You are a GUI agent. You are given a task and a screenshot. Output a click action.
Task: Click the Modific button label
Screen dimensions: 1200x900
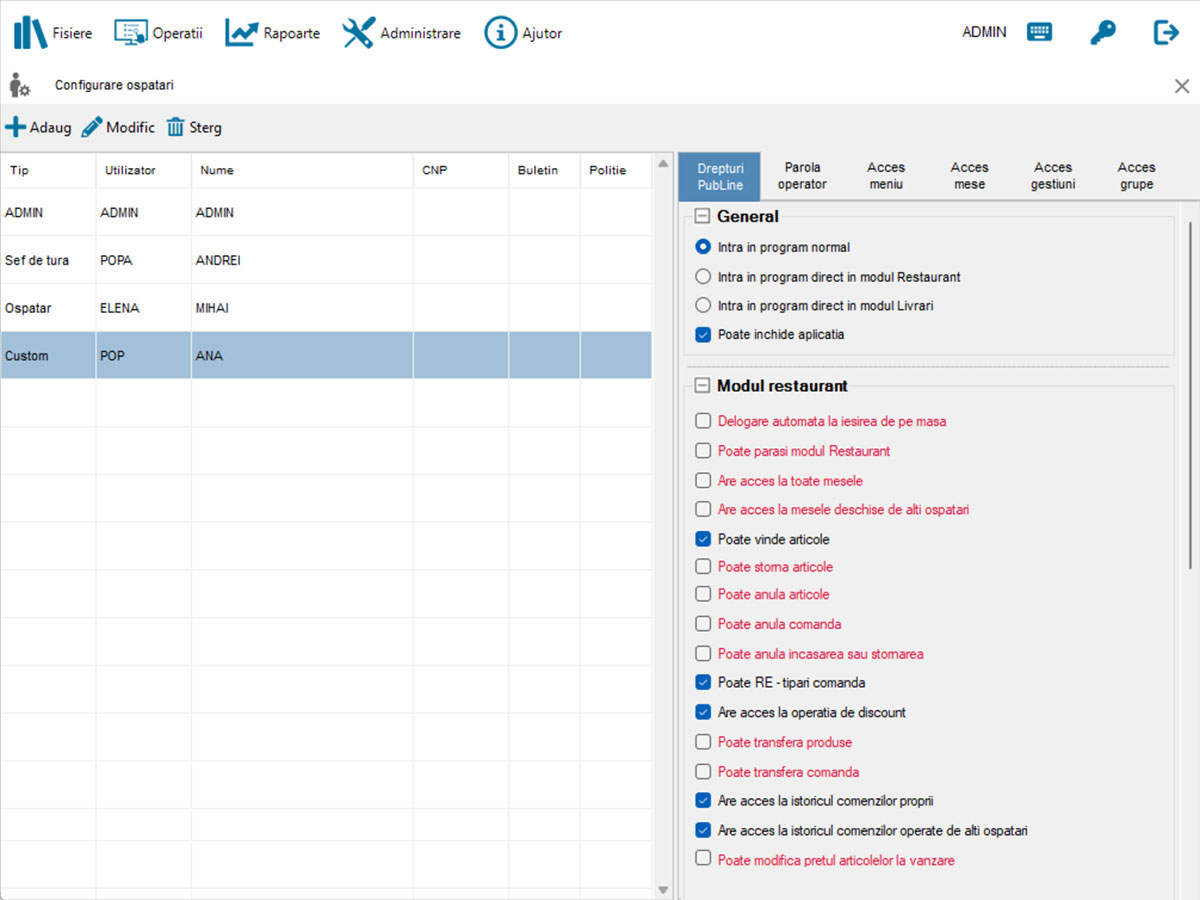click(131, 127)
